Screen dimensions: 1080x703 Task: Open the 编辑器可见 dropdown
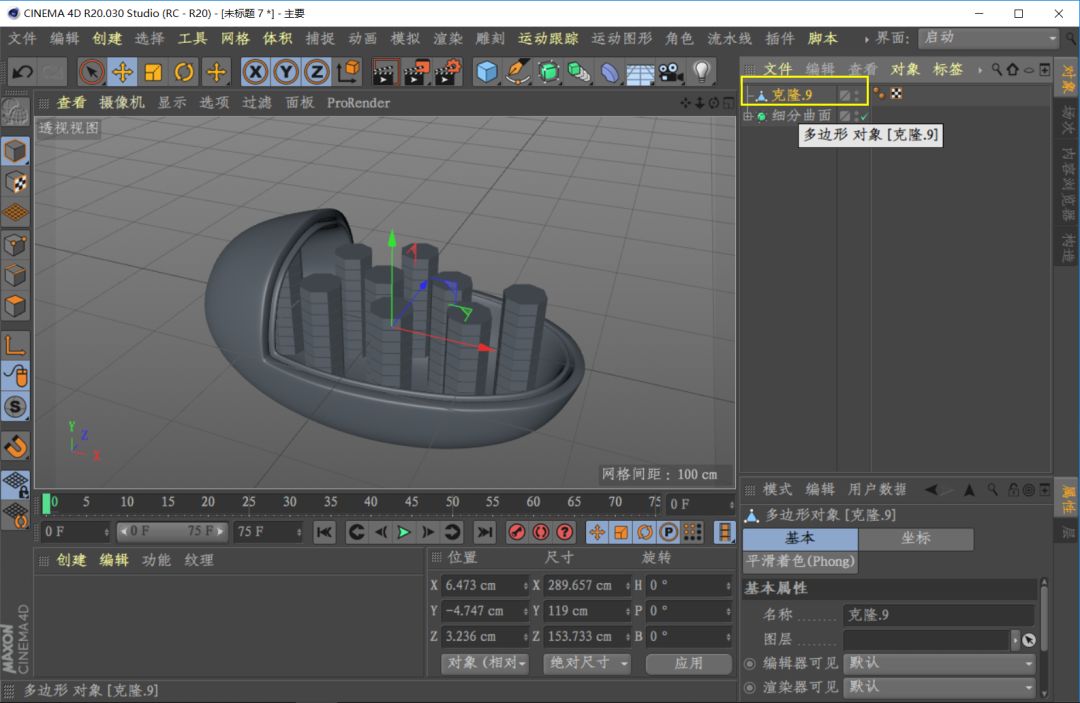pos(939,663)
